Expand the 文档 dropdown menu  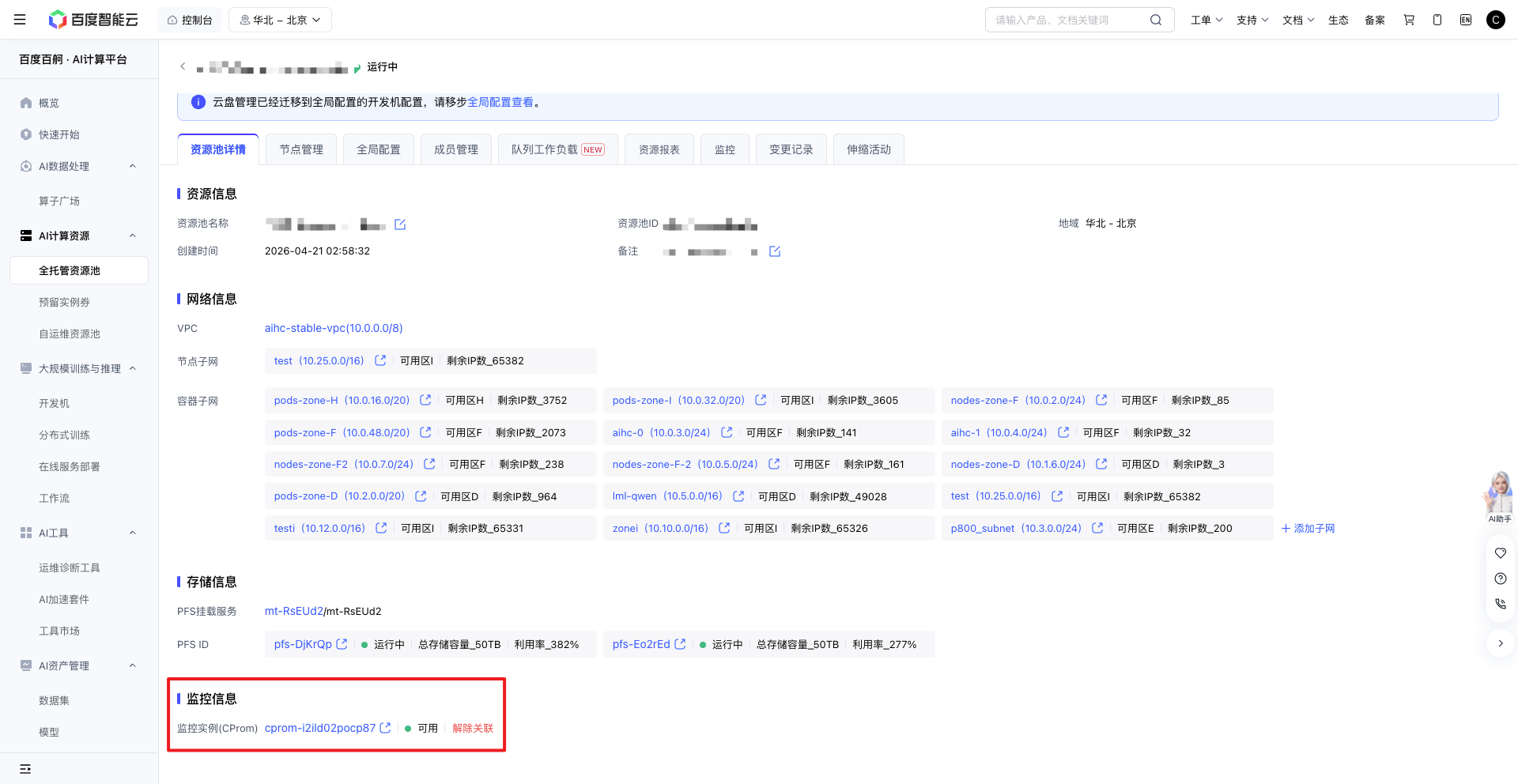point(1298,20)
